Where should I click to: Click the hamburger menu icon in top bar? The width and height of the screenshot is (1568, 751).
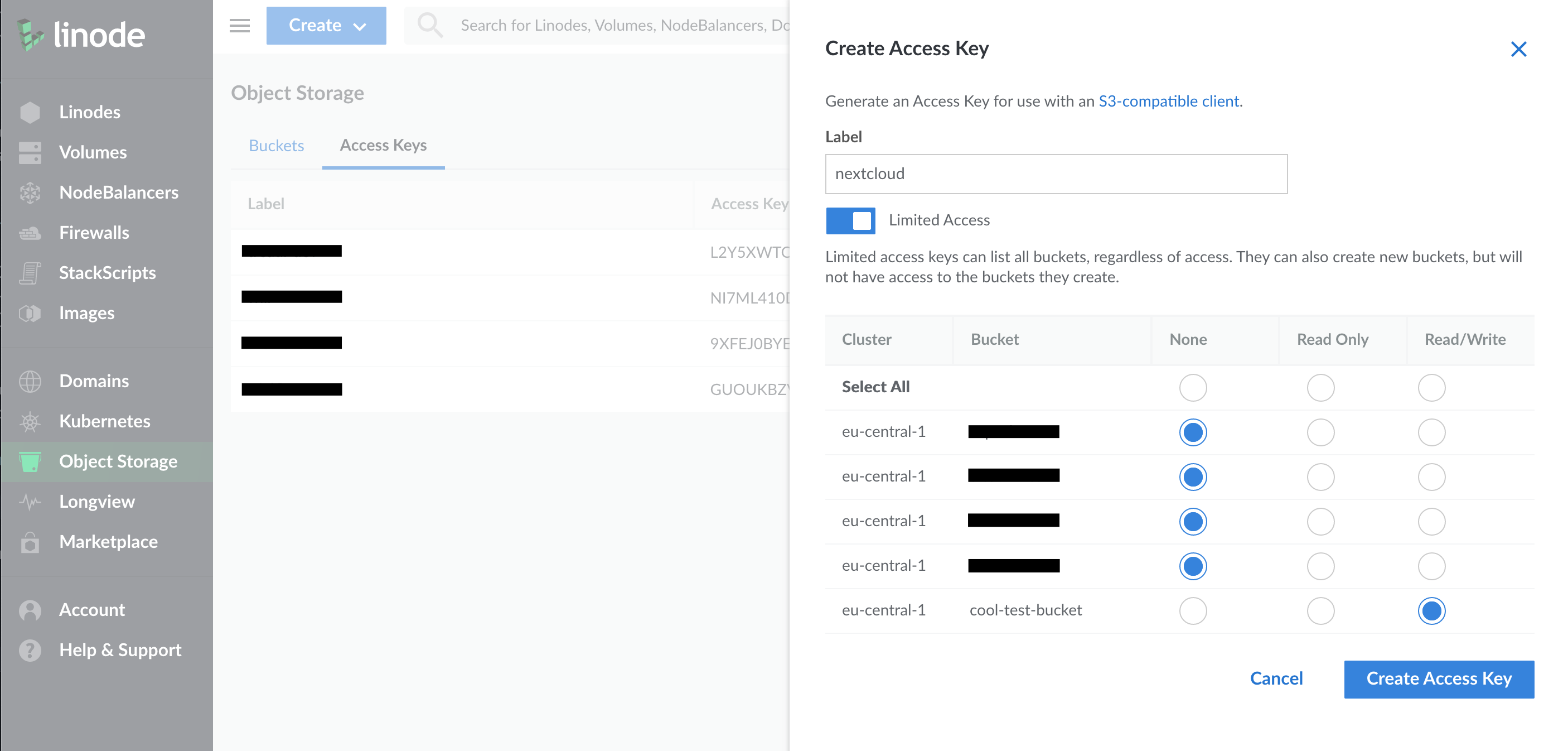240,26
